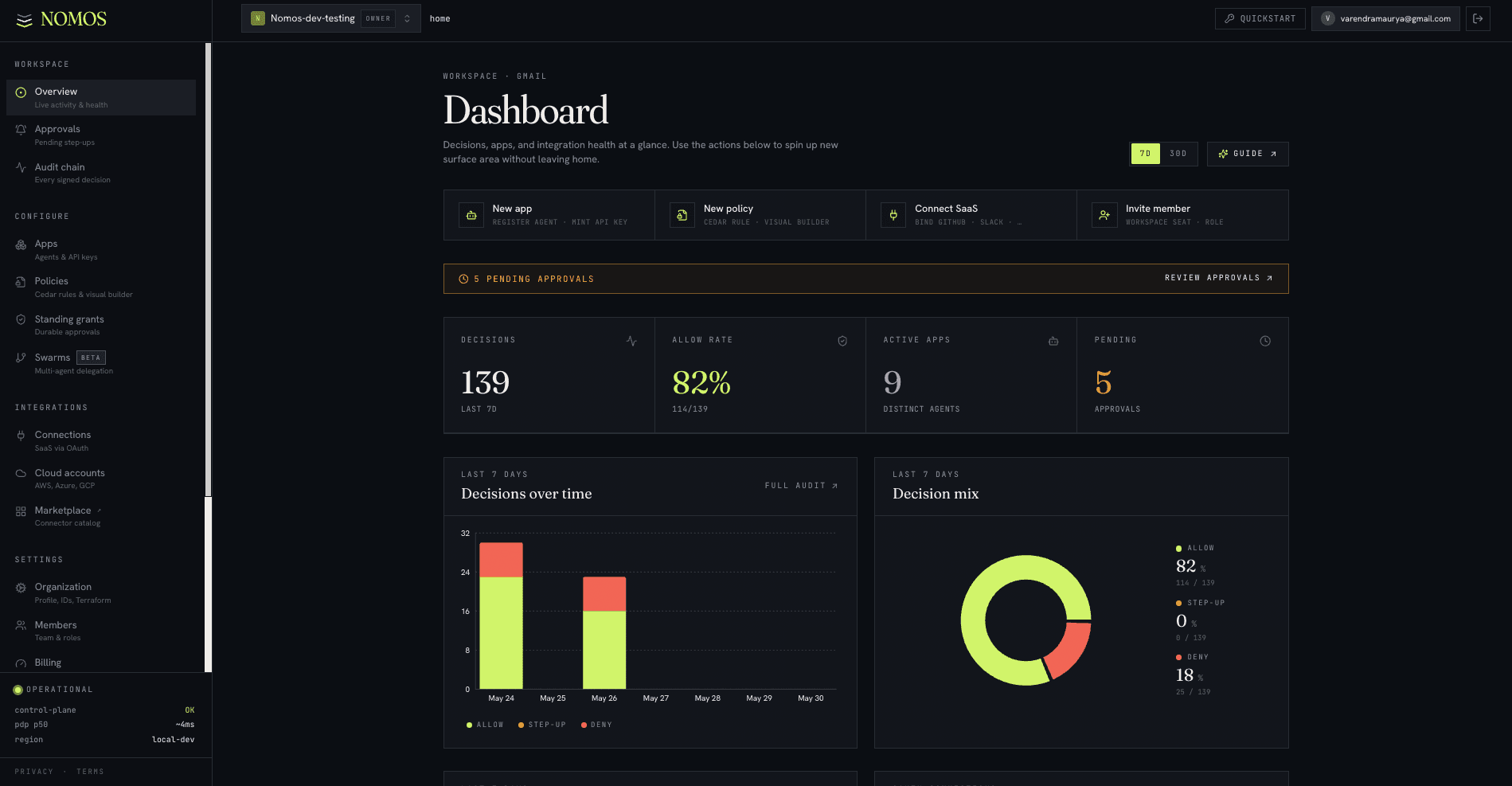
Task: Click the May 24 stacked bar
Action: coord(501,616)
